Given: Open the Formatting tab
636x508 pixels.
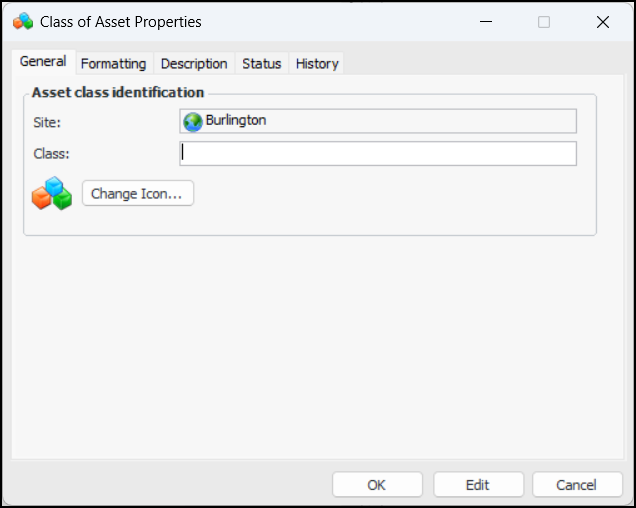Looking at the screenshot, I should coord(113,64).
